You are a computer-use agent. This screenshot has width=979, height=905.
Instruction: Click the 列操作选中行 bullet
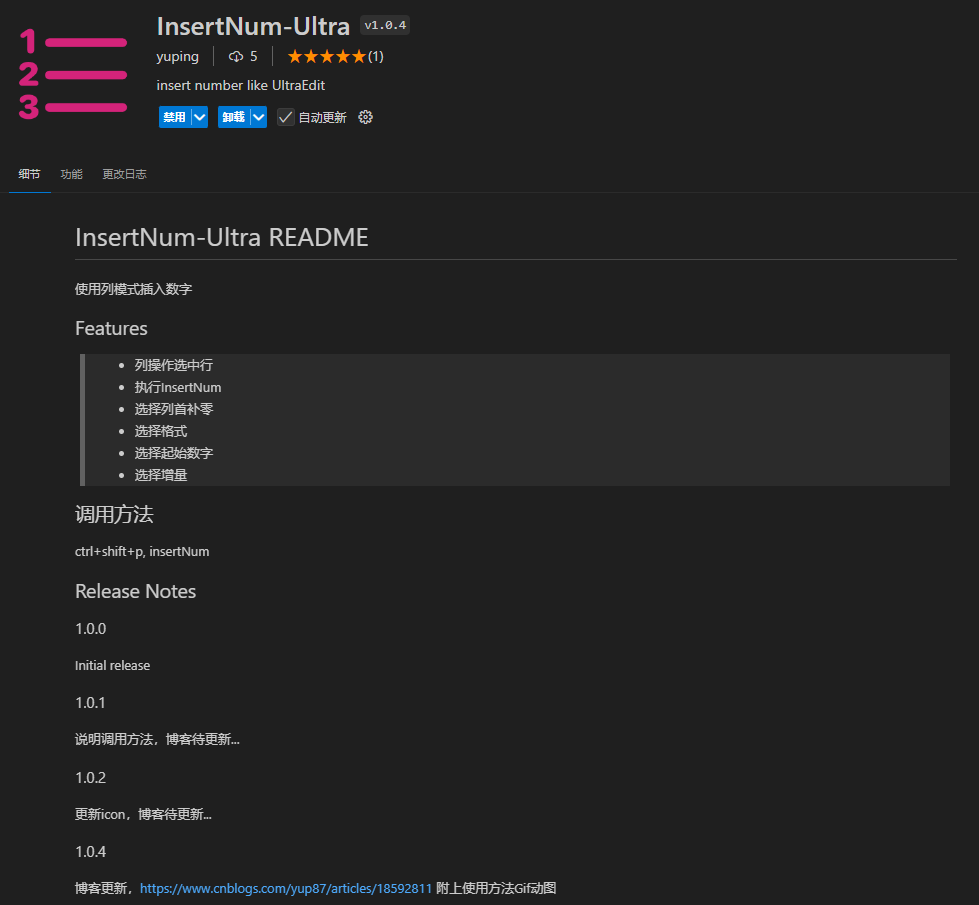(174, 365)
